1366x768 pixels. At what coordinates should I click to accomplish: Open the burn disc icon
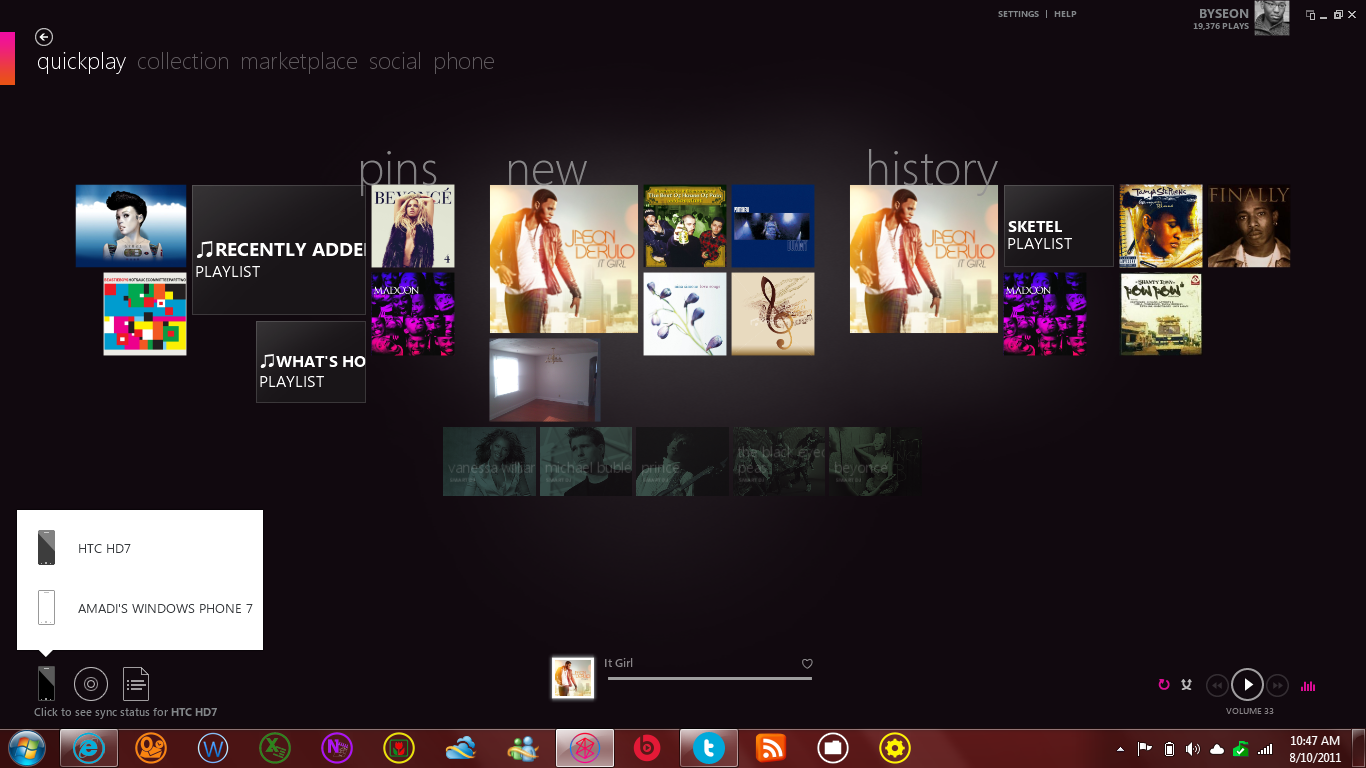point(91,684)
